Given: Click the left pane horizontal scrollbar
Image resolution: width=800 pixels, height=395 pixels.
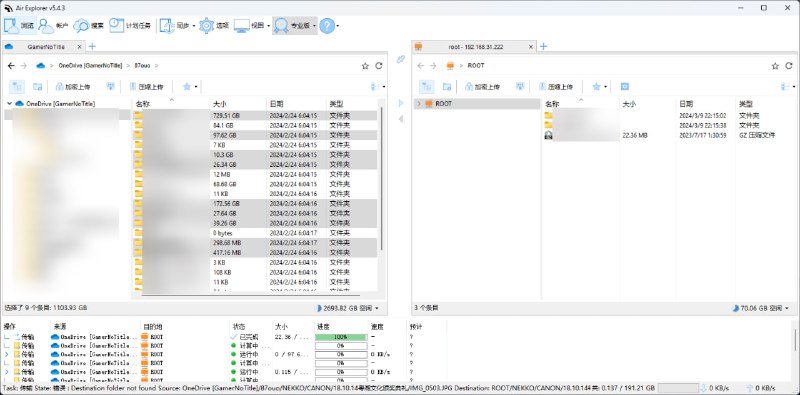Looking at the screenshot, I should click(x=251, y=294).
